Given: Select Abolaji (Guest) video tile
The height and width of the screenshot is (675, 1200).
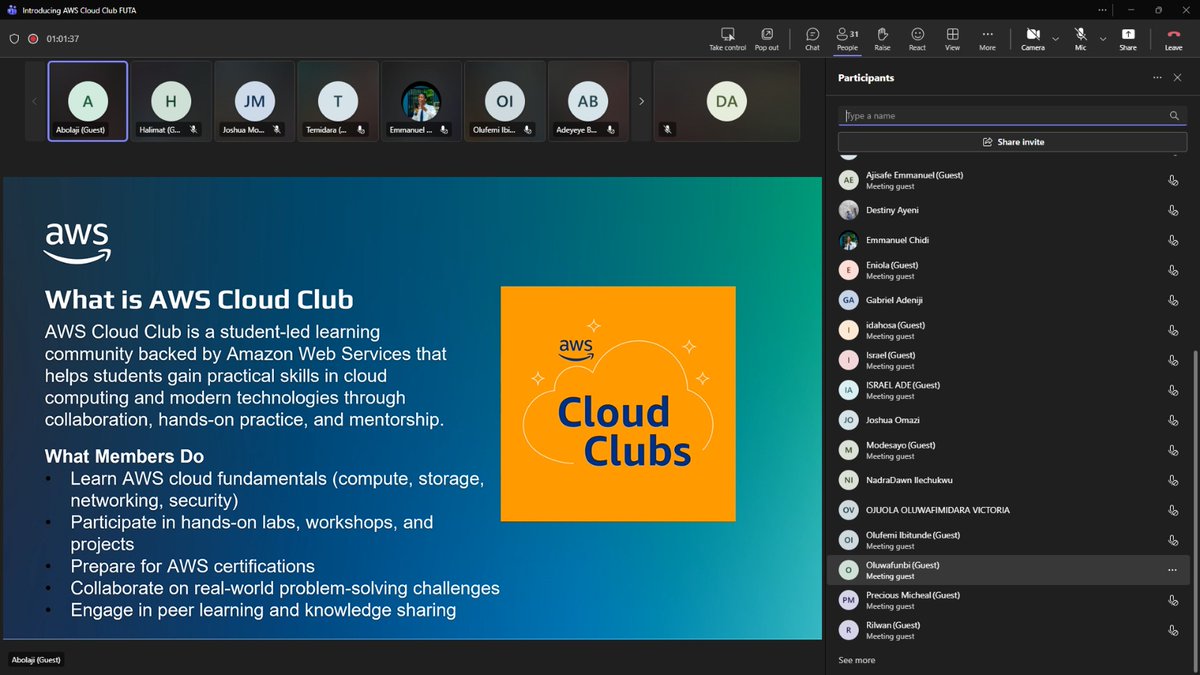Looking at the screenshot, I should [88, 101].
